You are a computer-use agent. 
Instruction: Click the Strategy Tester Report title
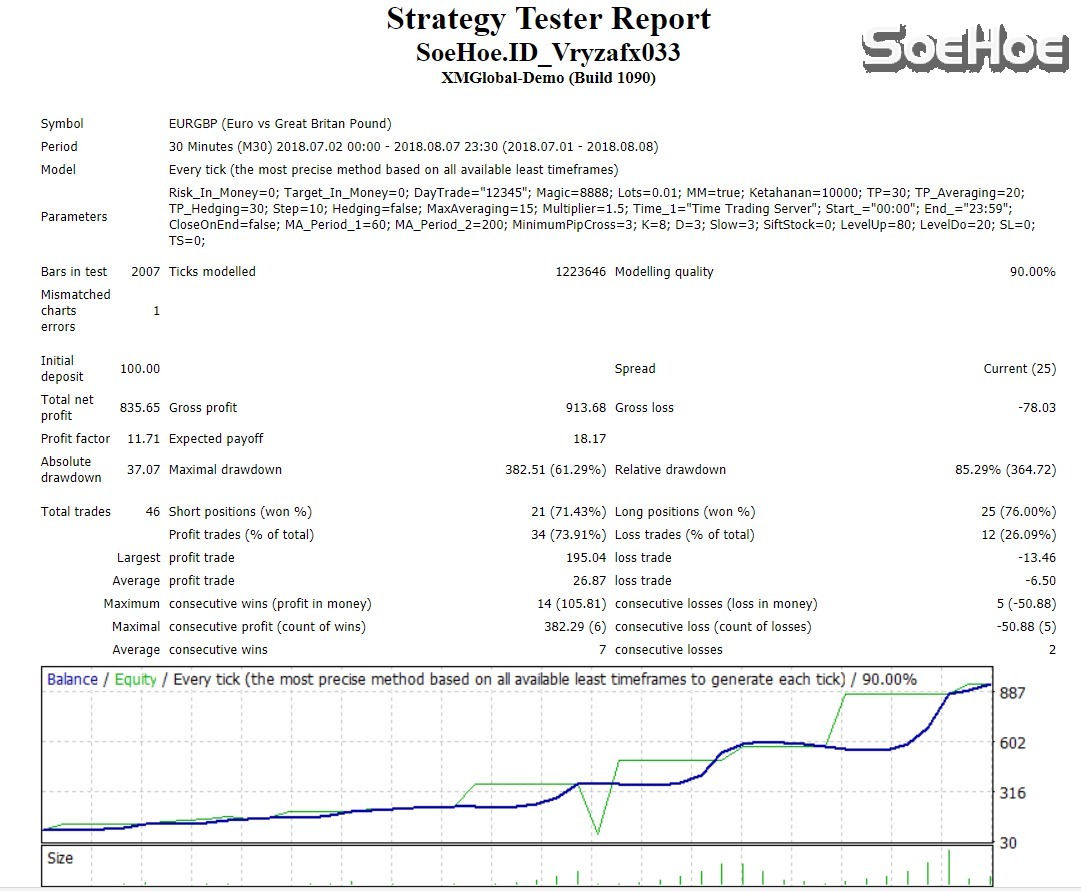pyautogui.click(x=548, y=19)
